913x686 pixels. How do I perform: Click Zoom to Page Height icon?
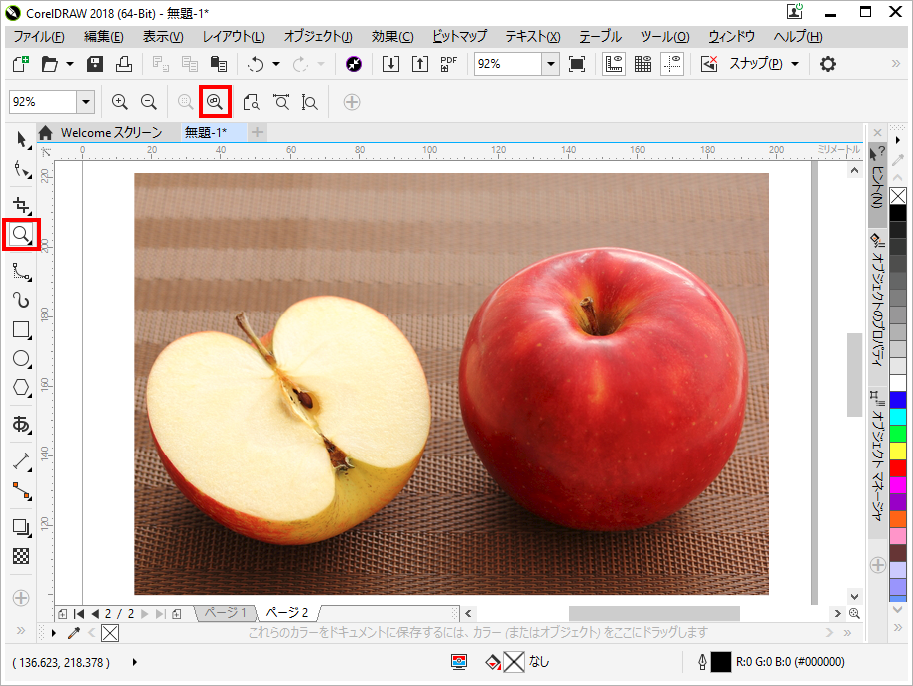[x=310, y=102]
